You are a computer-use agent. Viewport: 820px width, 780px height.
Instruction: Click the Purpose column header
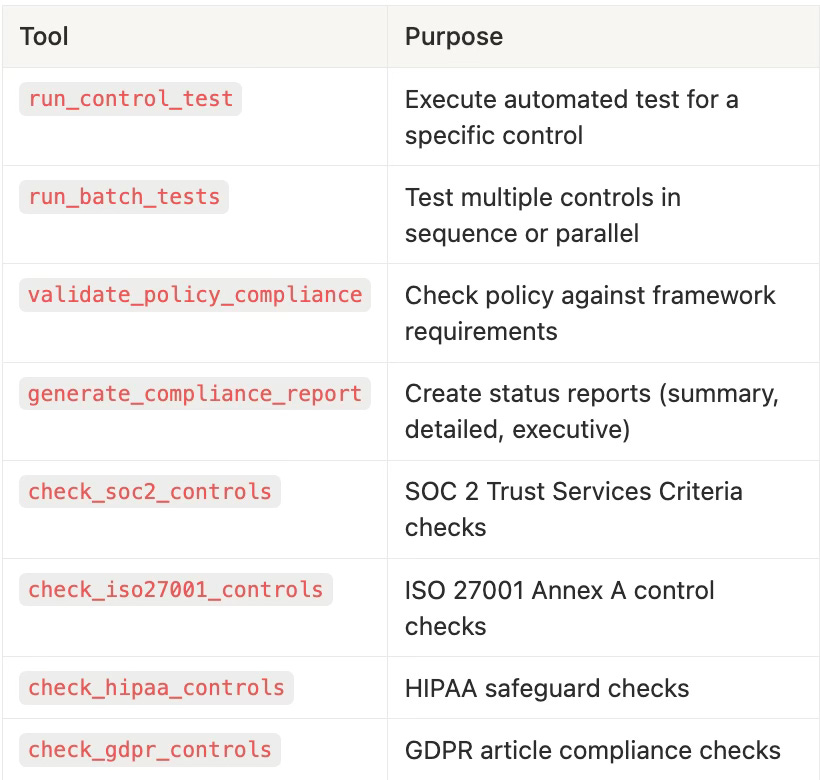(453, 38)
